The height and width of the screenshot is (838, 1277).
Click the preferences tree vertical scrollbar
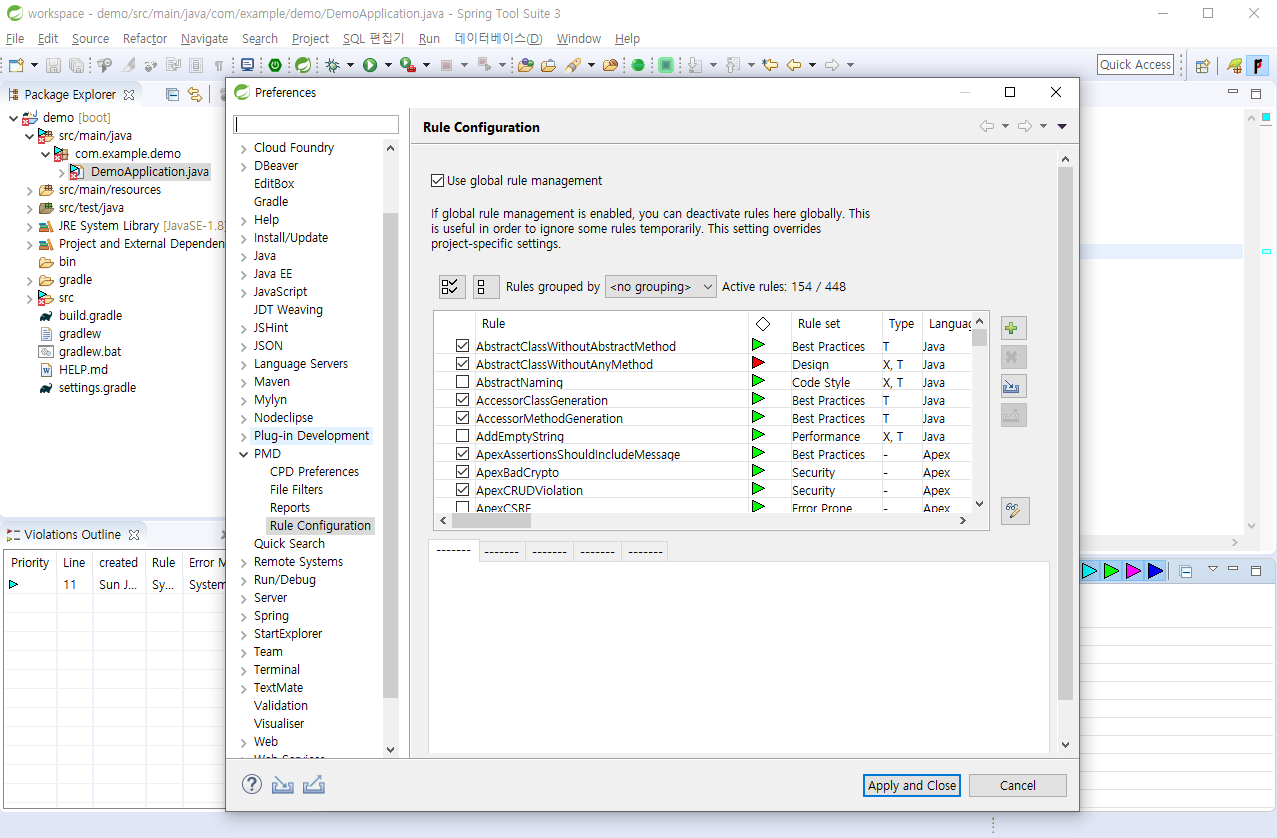[391, 455]
